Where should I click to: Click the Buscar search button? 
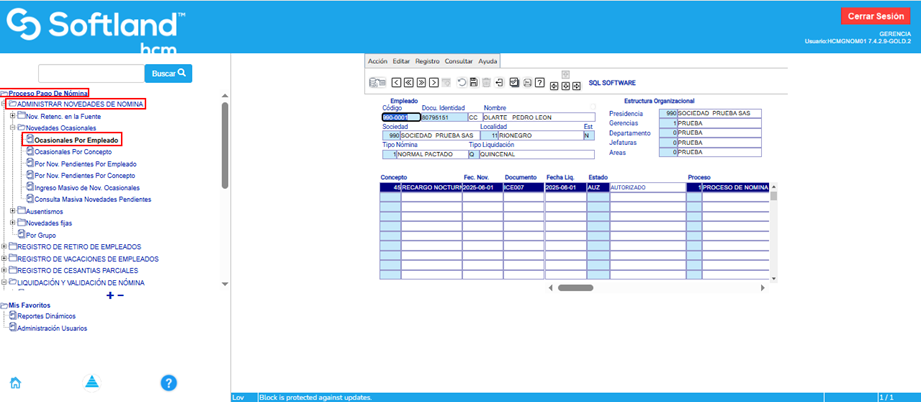click(168, 73)
